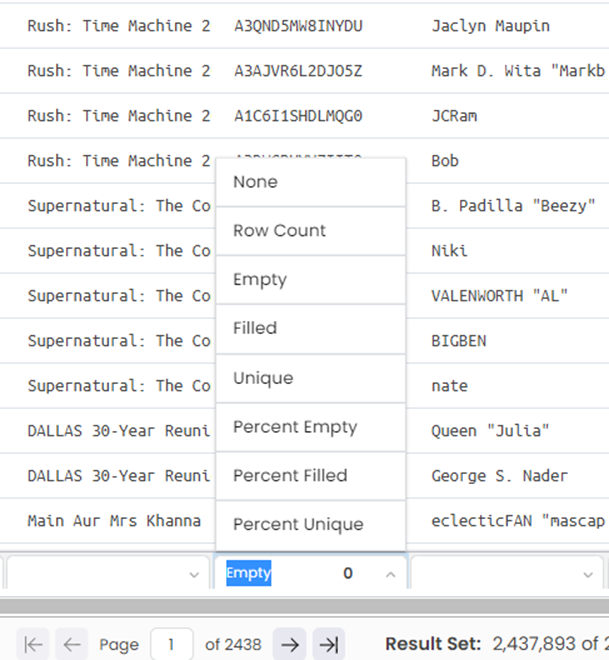Select the VALENWORTH "AL" cell
The width and height of the screenshot is (609, 660).
(500, 296)
